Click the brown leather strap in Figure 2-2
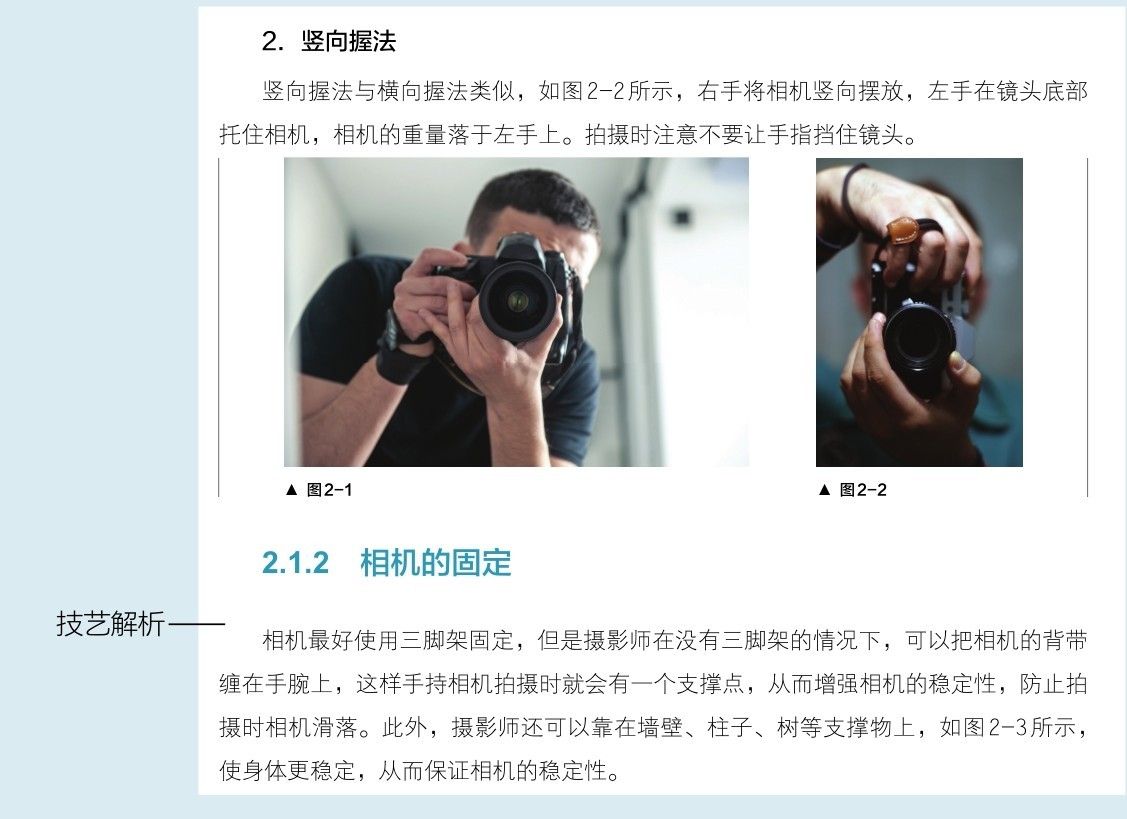 tap(903, 230)
